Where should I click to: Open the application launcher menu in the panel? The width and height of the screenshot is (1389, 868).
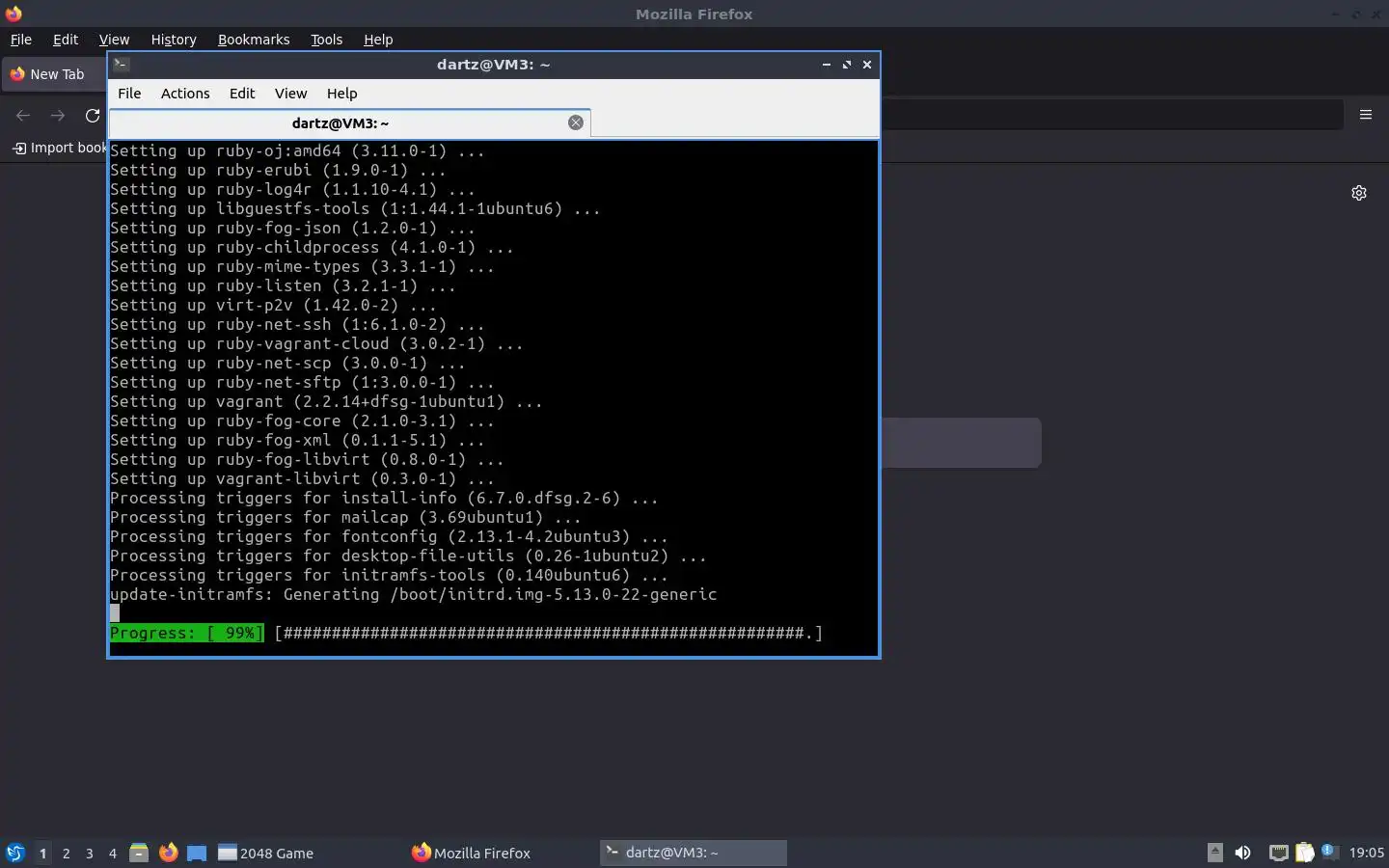(15, 853)
